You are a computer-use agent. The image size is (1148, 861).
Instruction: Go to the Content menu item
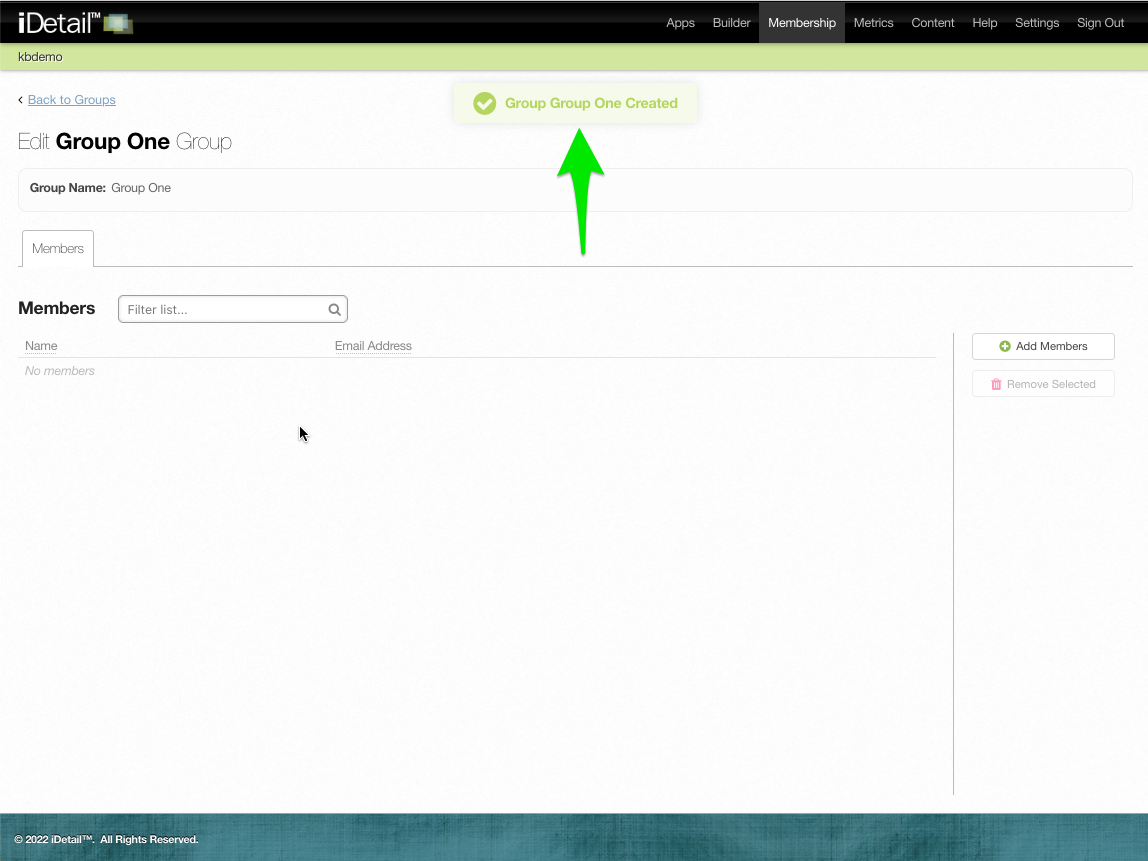[x=933, y=23]
